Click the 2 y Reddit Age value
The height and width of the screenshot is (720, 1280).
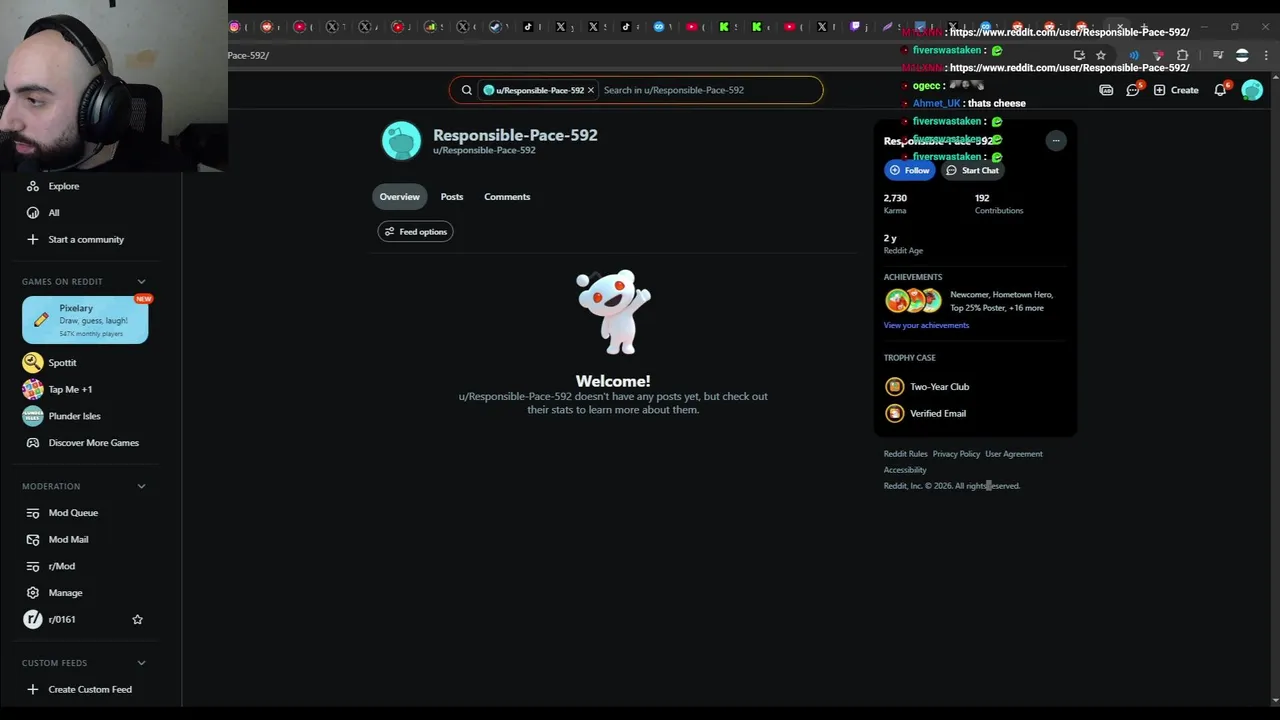(x=890, y=239)
